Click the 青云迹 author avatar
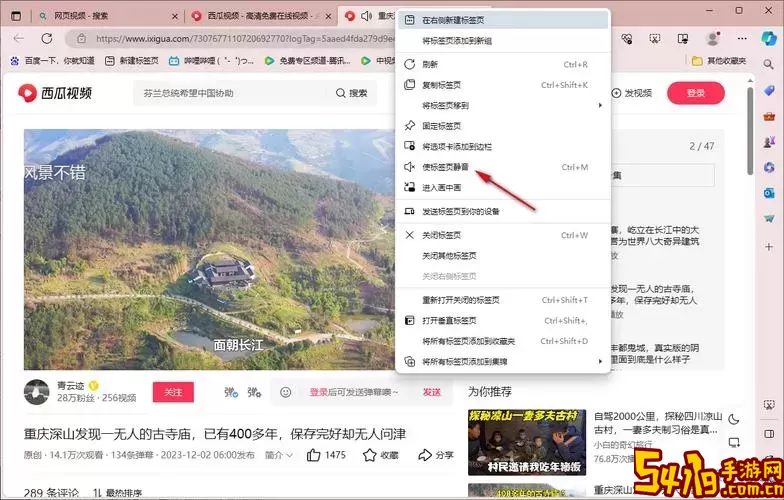 point(36,392)
